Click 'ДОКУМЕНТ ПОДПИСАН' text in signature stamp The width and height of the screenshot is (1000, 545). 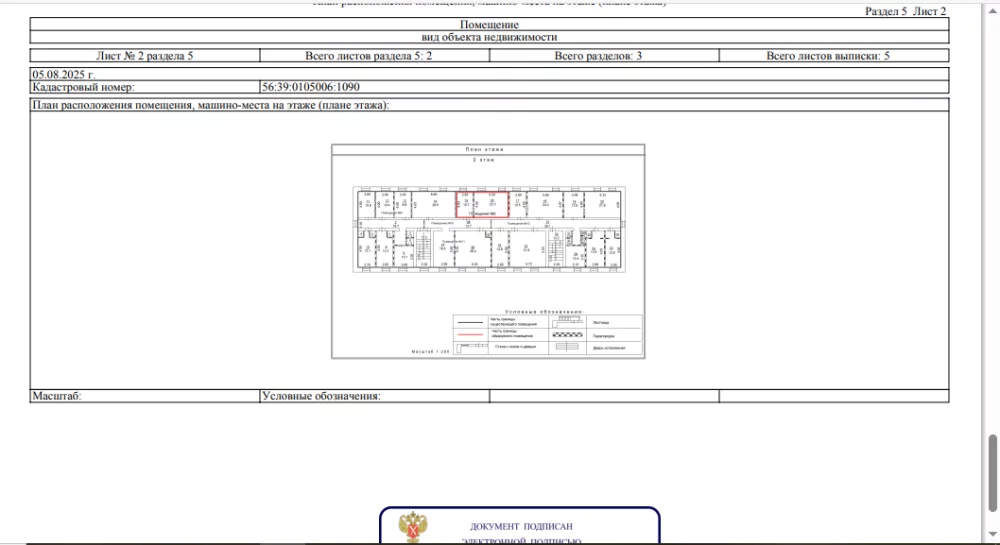click(521, 526)
